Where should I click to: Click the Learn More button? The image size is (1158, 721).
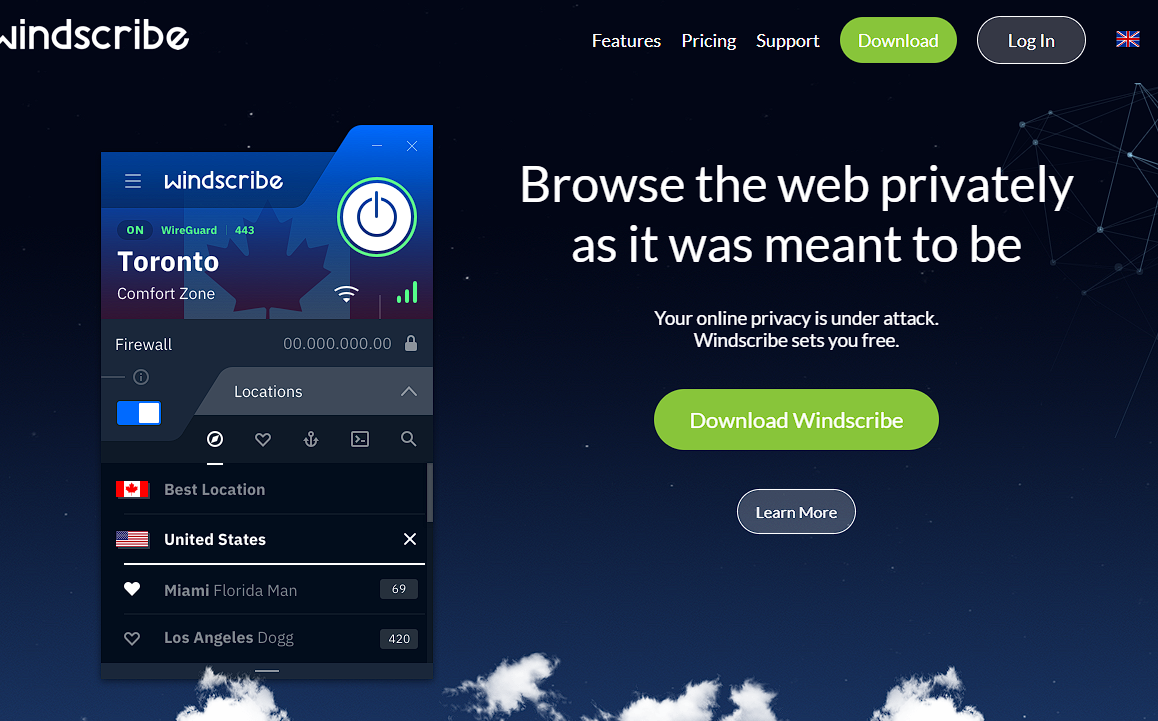tap(796, 511)
